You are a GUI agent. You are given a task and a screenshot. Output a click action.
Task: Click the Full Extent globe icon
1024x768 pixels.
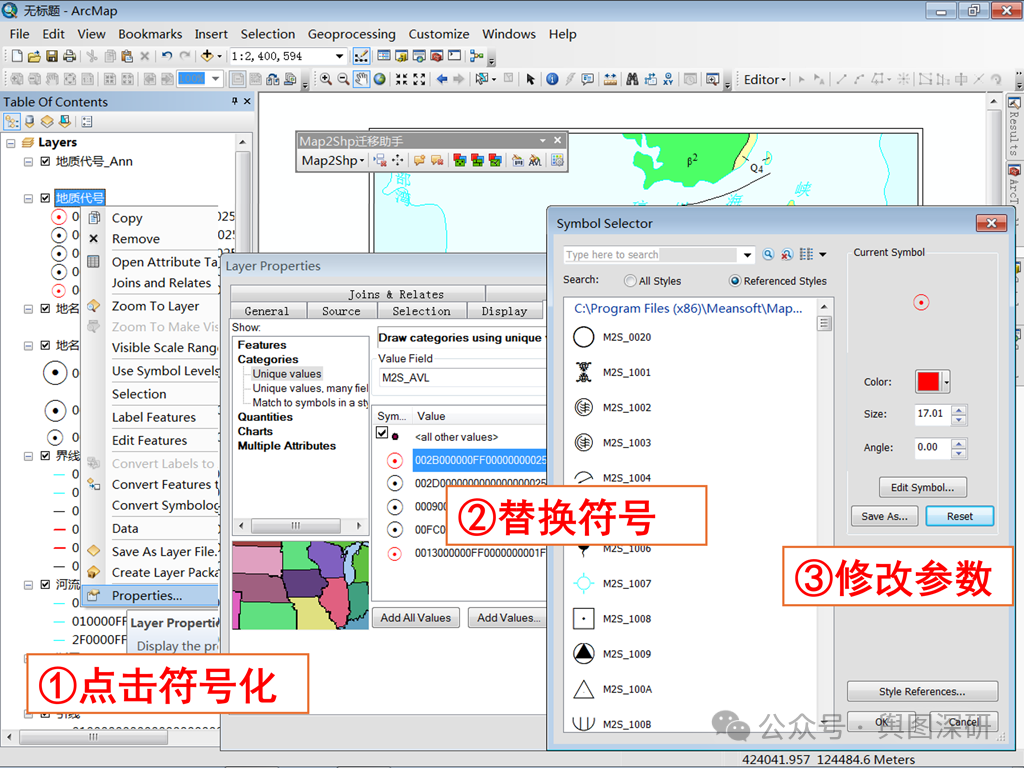coord(379,80)
